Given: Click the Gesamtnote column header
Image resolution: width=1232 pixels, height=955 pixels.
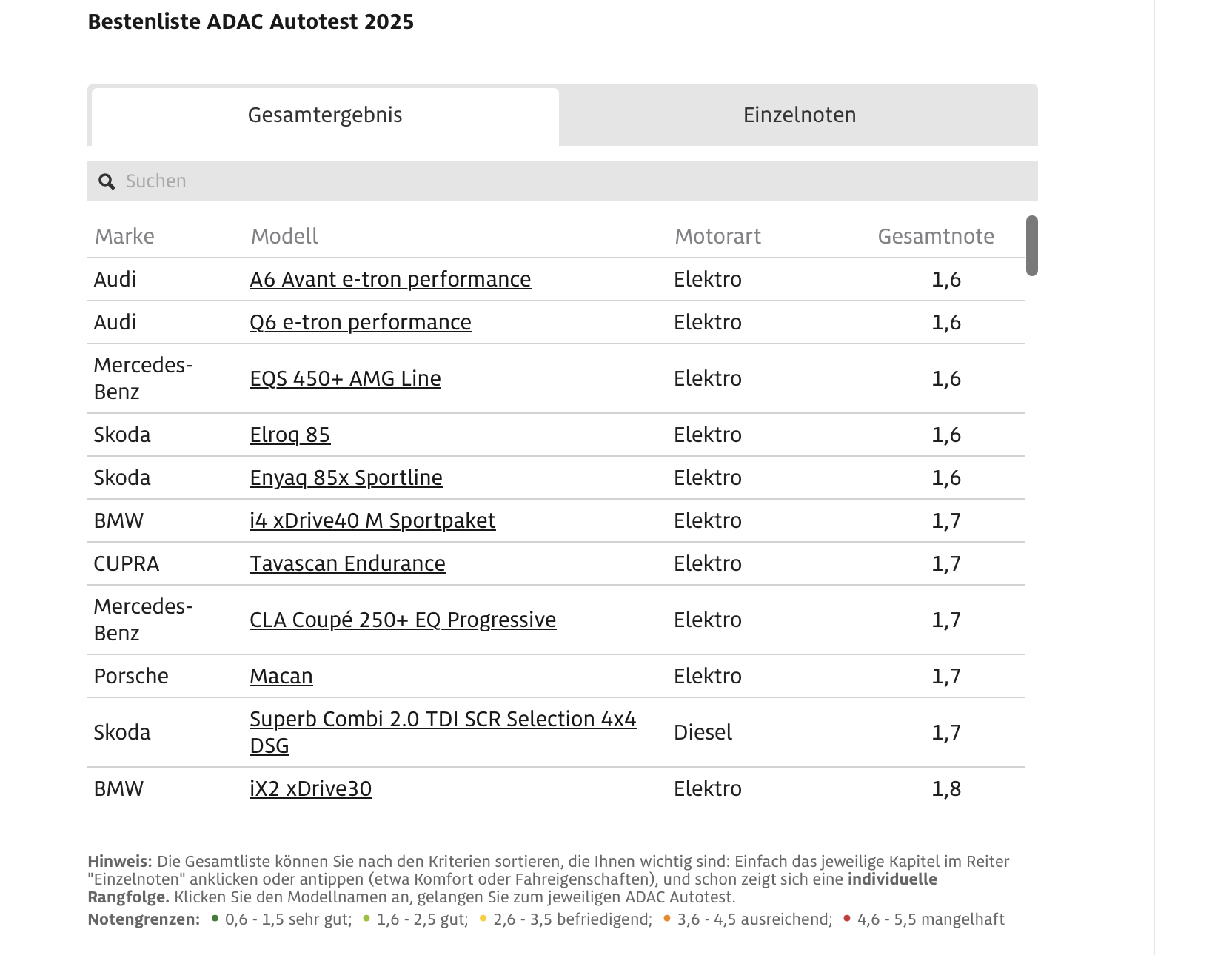Looking at the screenshot, I should click(936, 237).
